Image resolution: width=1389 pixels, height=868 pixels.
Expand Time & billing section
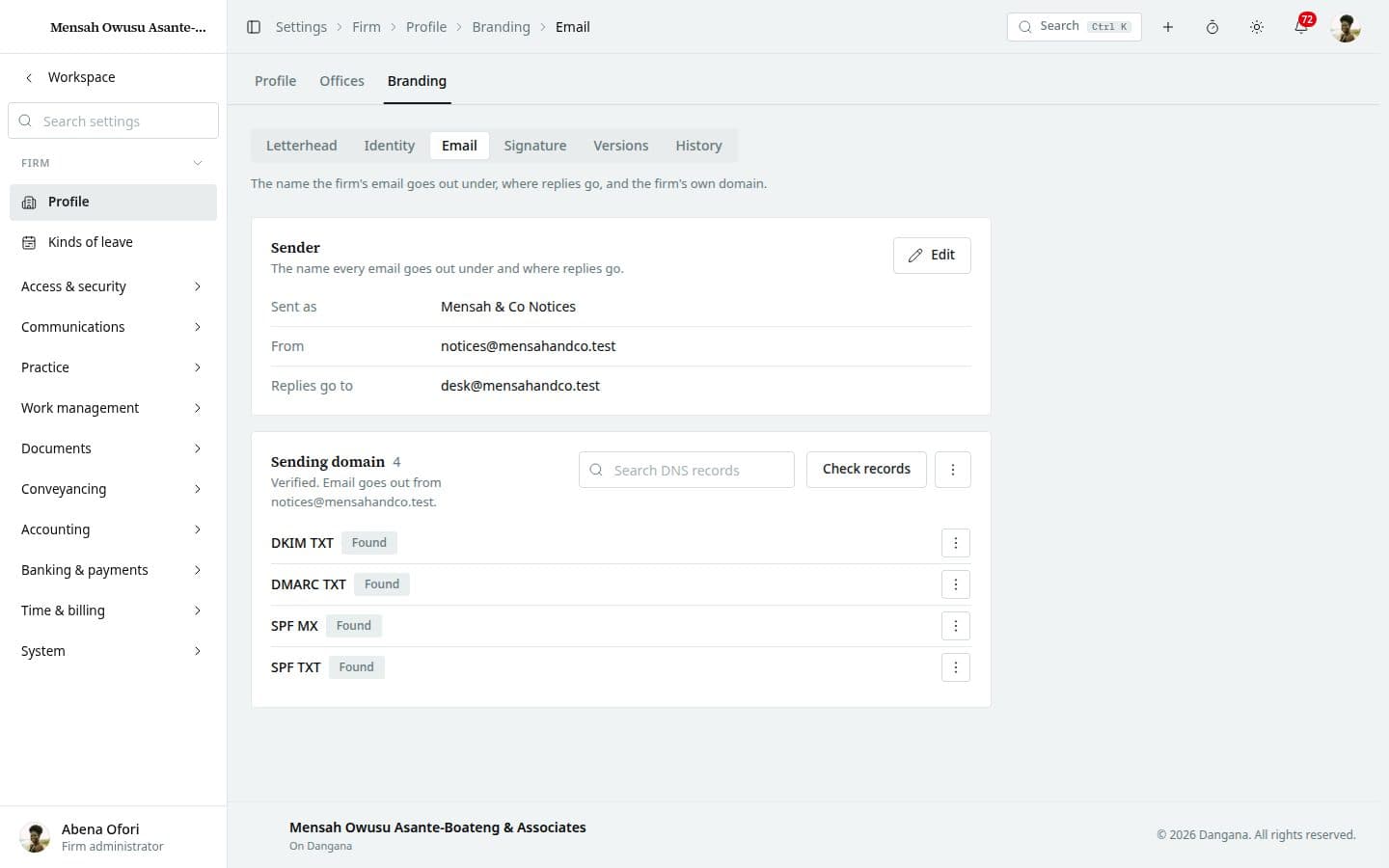click(113, 610)
